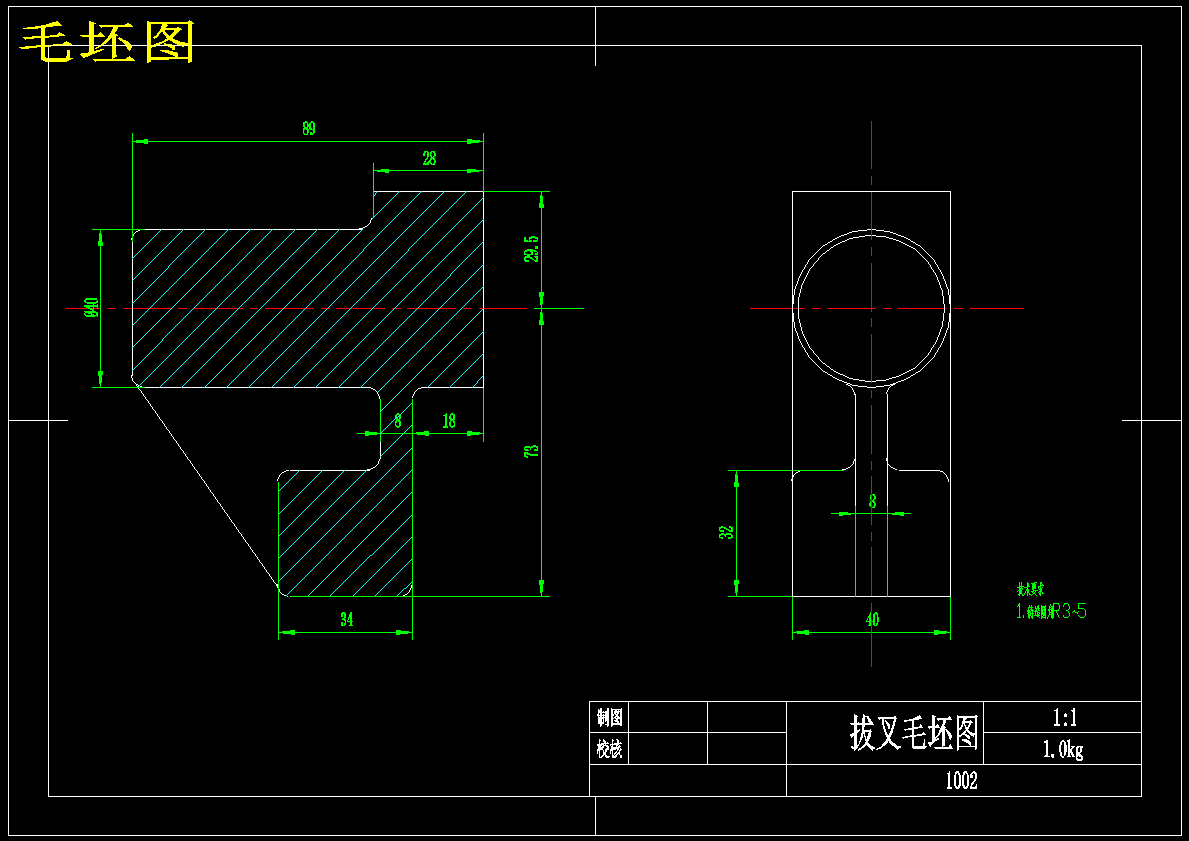Screen dimensions: 1189x841
Task: Select the "29.5" vertical dimension text
Action: pyautogui.click(x=532, y=249)
